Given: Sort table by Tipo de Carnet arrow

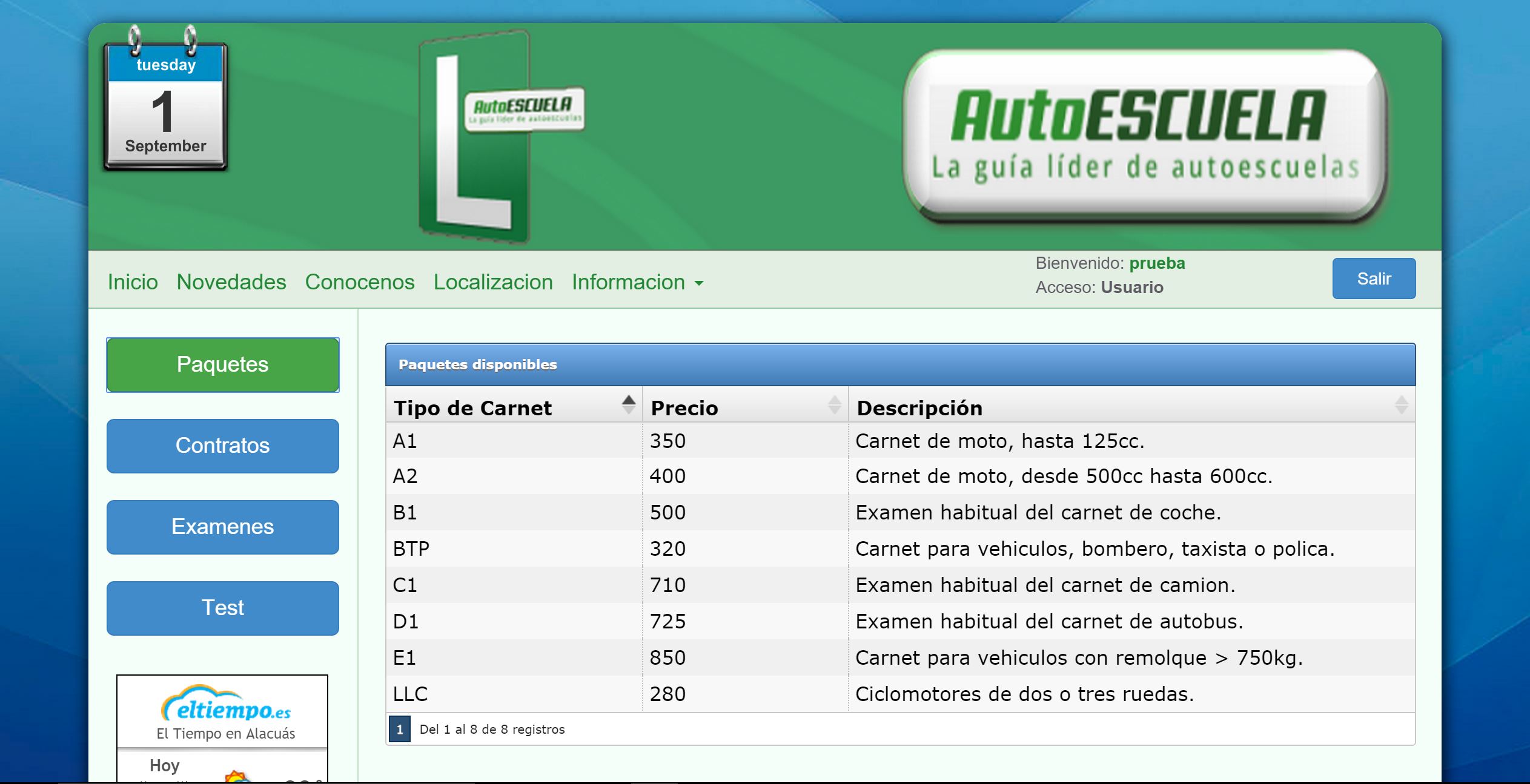Looking at the screenshot, I should [x=628, y=405].
